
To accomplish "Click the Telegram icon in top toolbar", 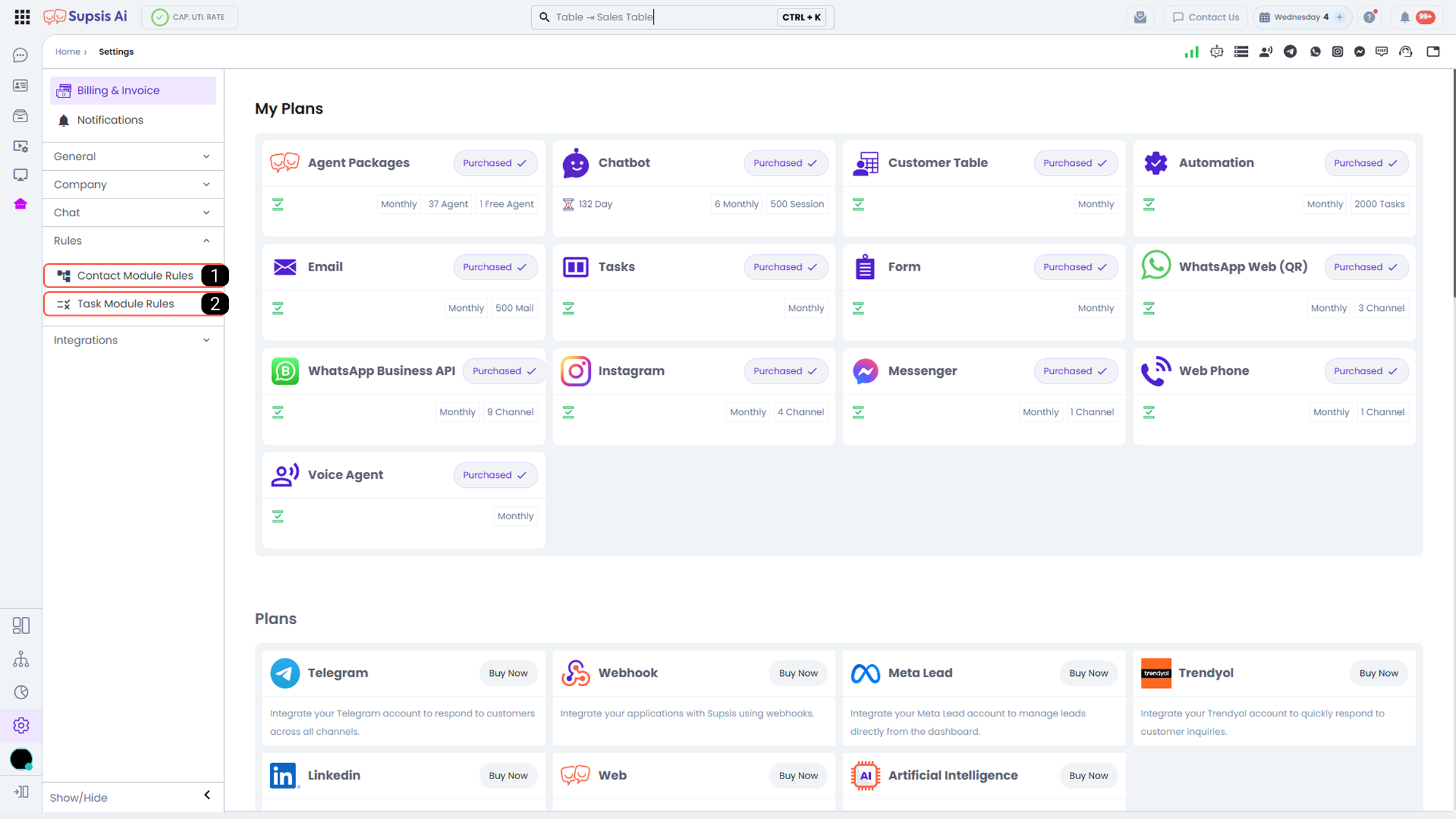I will [1290, 52].
